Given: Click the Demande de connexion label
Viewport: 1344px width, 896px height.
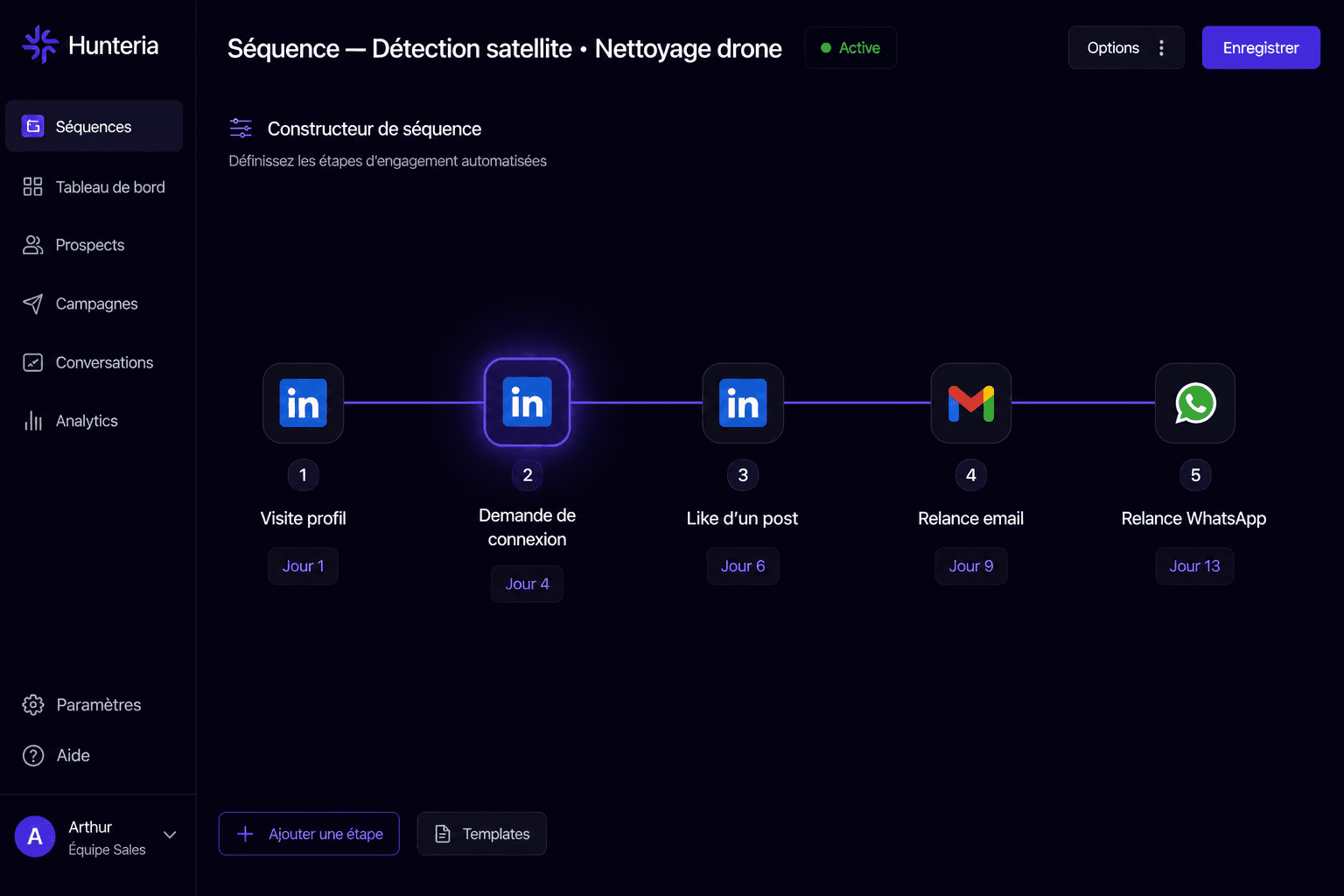Looking at the screenshot, I should point(528,527).
